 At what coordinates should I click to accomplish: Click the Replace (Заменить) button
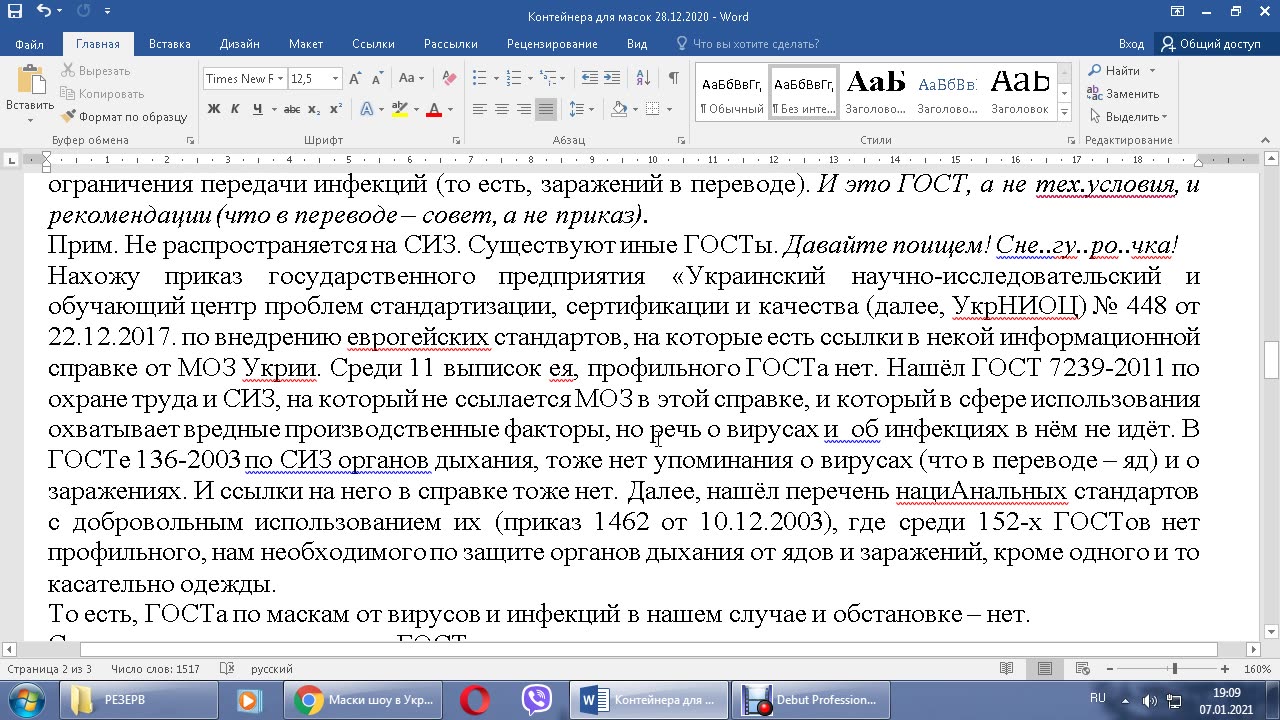click(1124, 94)
